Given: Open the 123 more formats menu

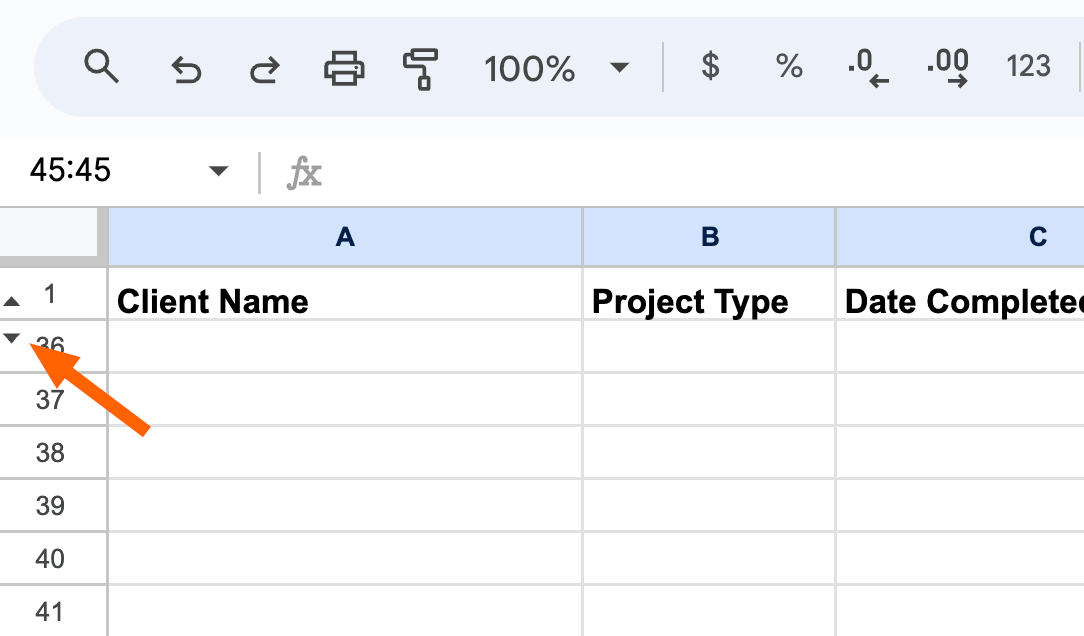Looking at the screenshot, I should [1028, 66].
